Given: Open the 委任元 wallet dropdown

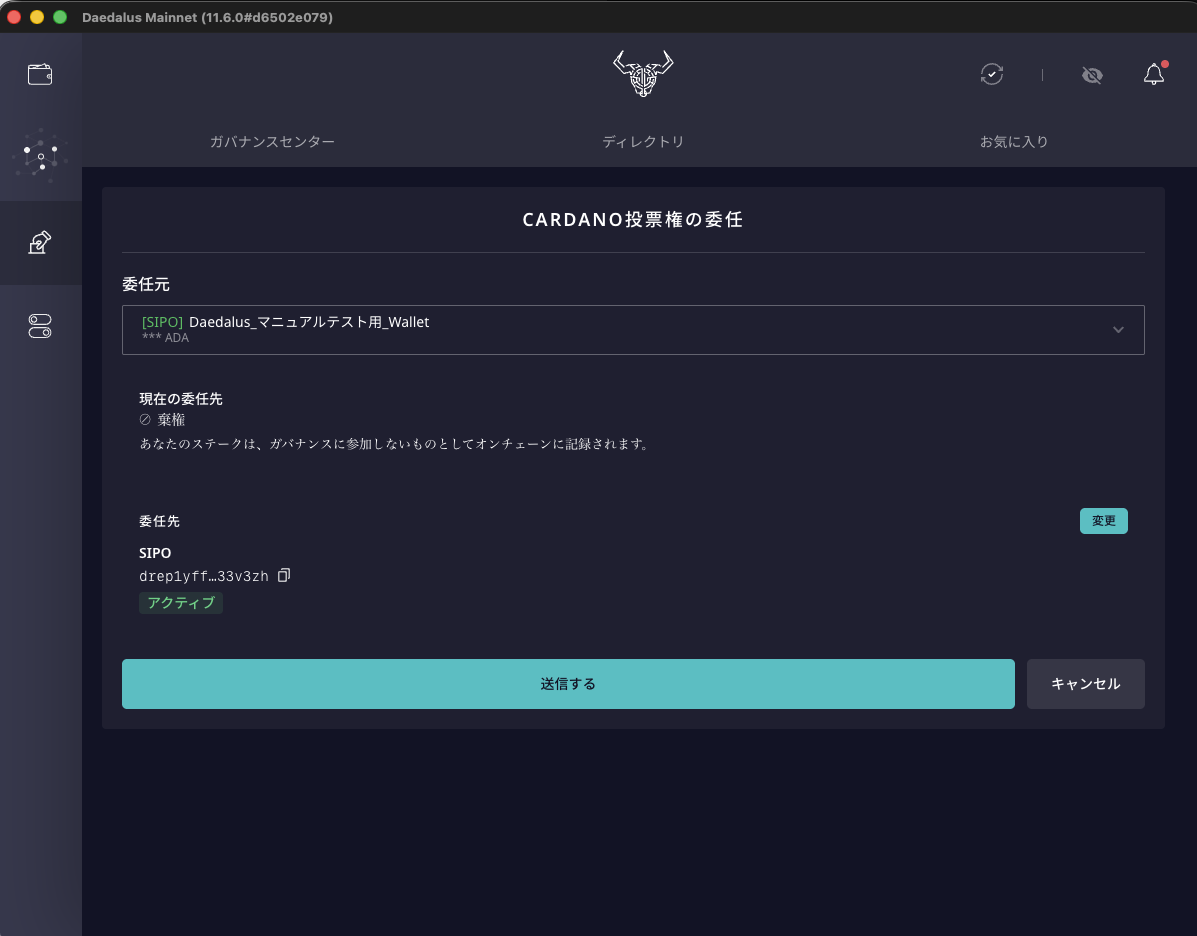Looking at the screenshot, I should click(x=633, y=330).
